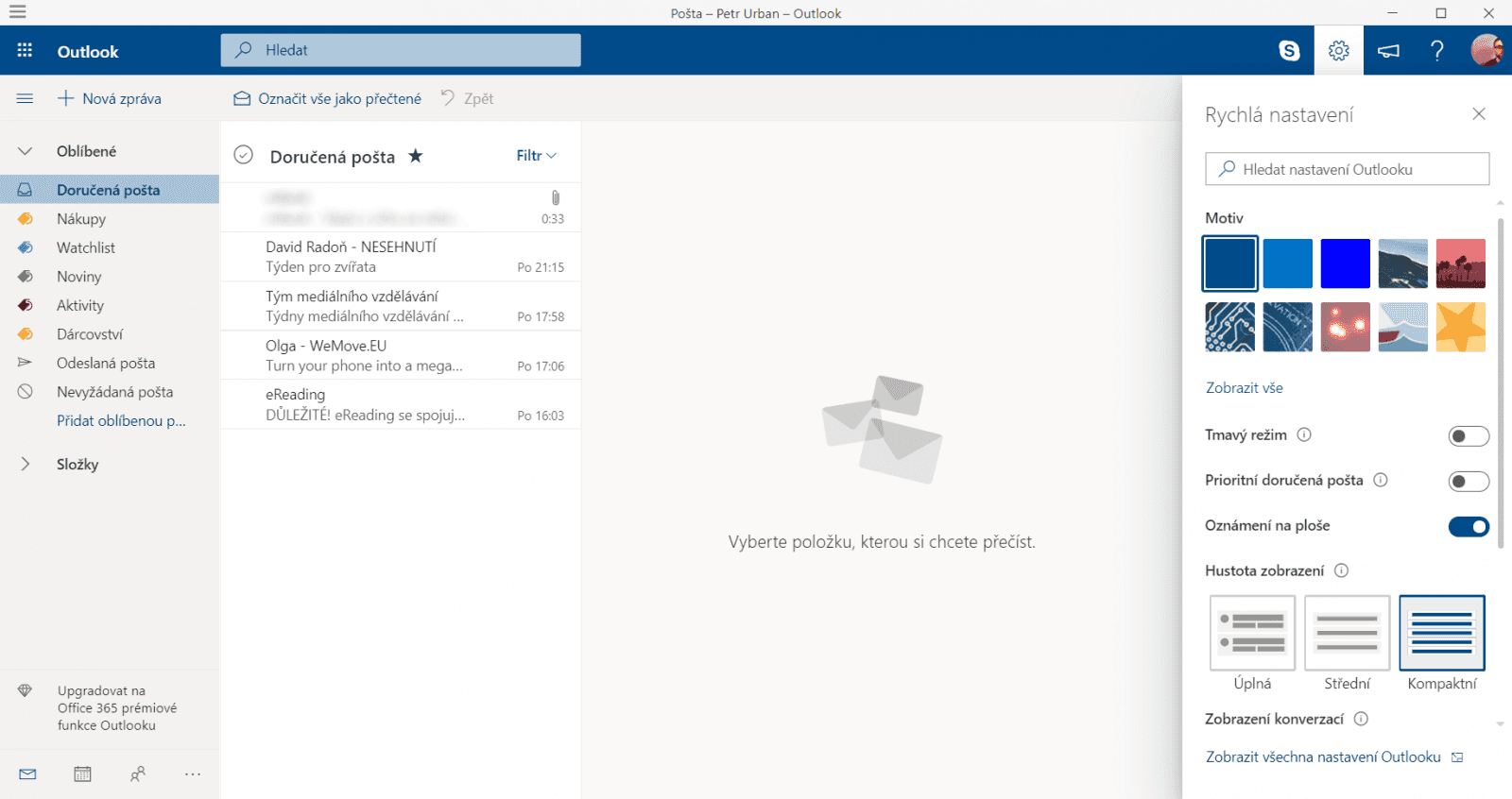Show info about Prioritní doručená pošta
This screenshot has height=799, width=1512.
tap(1381, 480)
